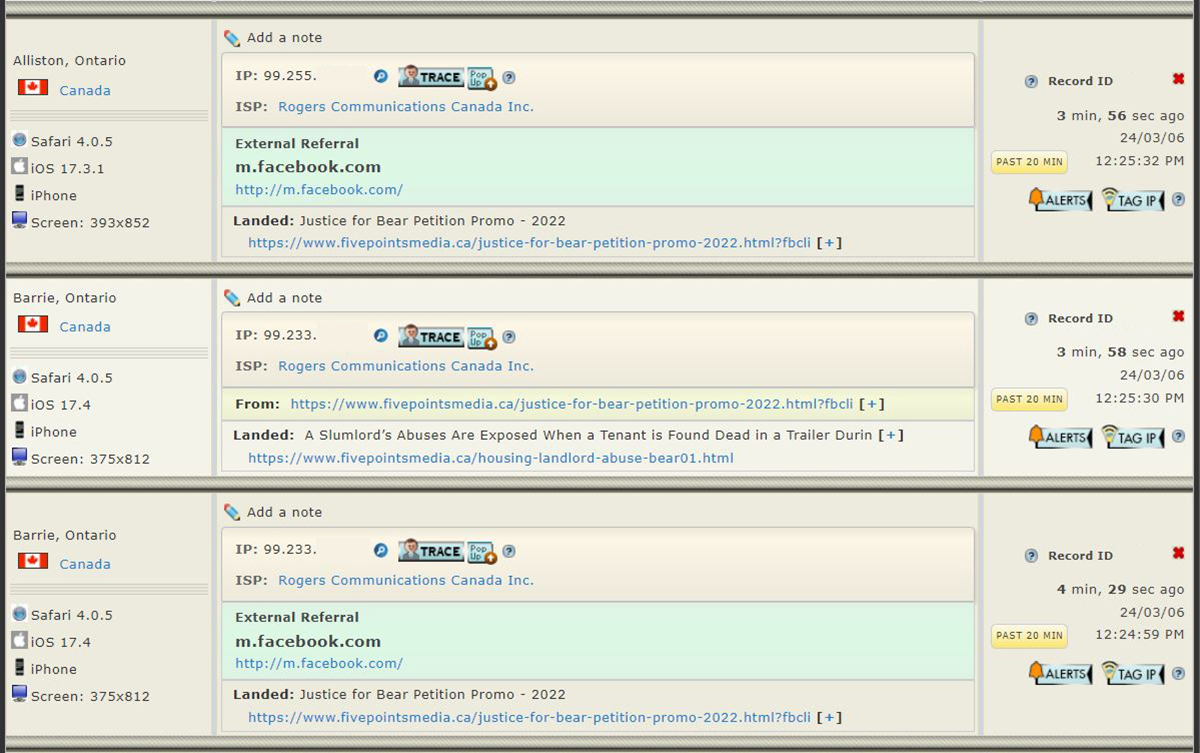
Task: Add a note to the 12:25:30 PM record
Action: (x=273, y=298)
